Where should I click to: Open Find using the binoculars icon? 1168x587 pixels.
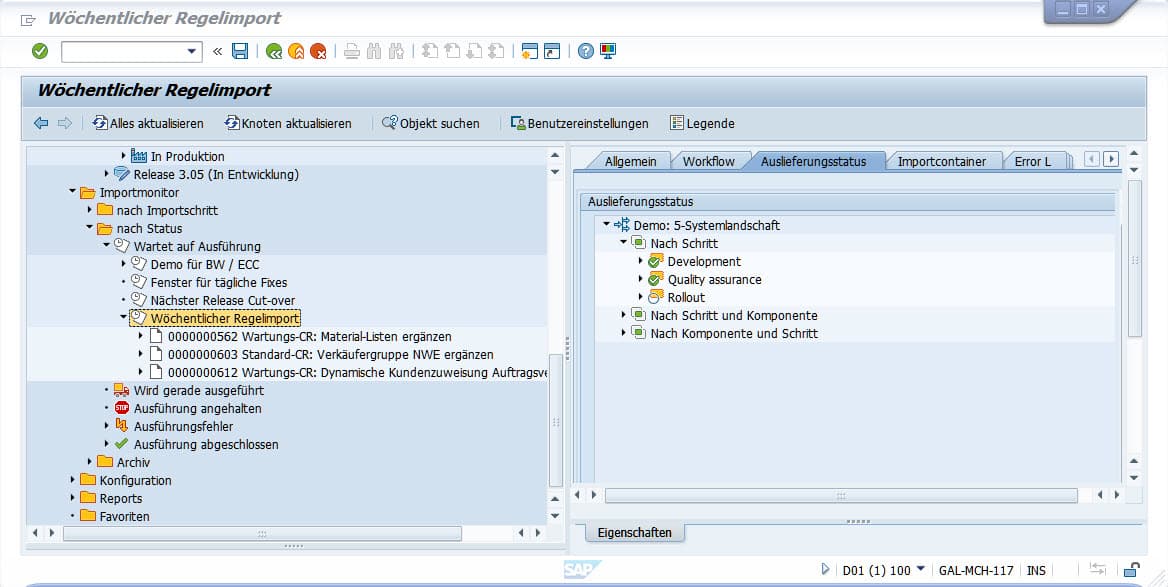(x=374, y=50)
